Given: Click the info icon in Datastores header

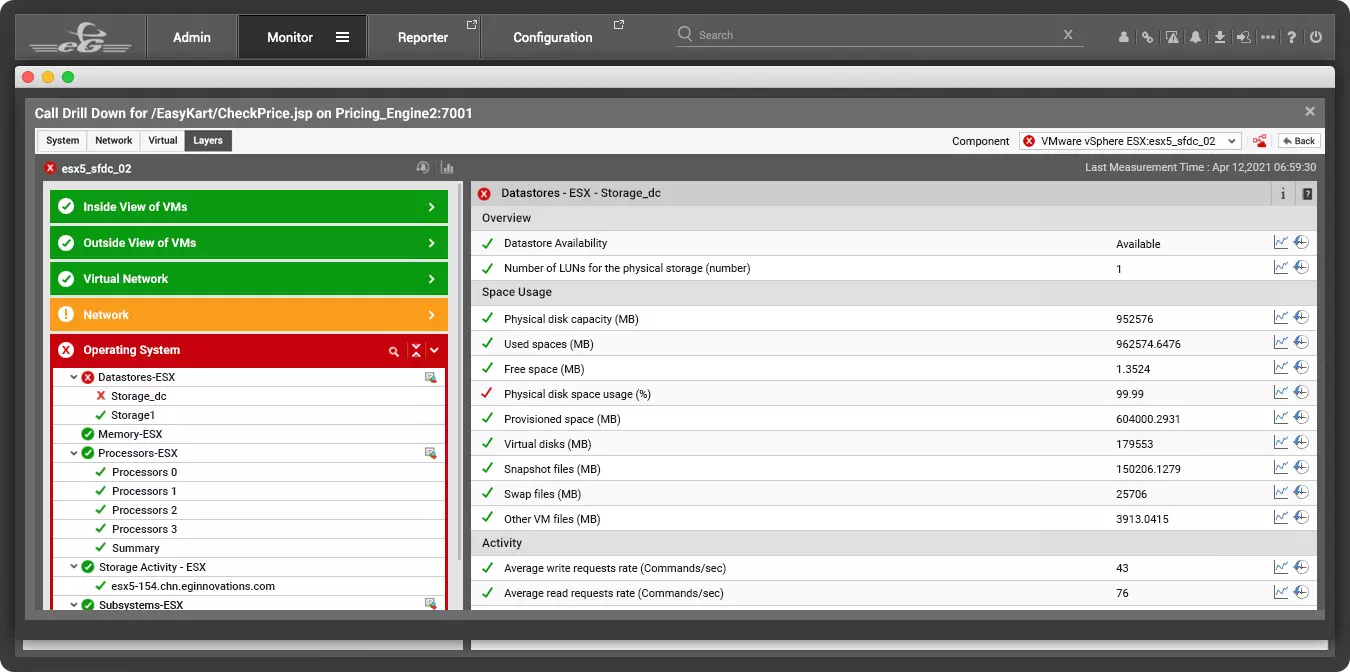Looking at the screenshot, I should [1283, 194].
